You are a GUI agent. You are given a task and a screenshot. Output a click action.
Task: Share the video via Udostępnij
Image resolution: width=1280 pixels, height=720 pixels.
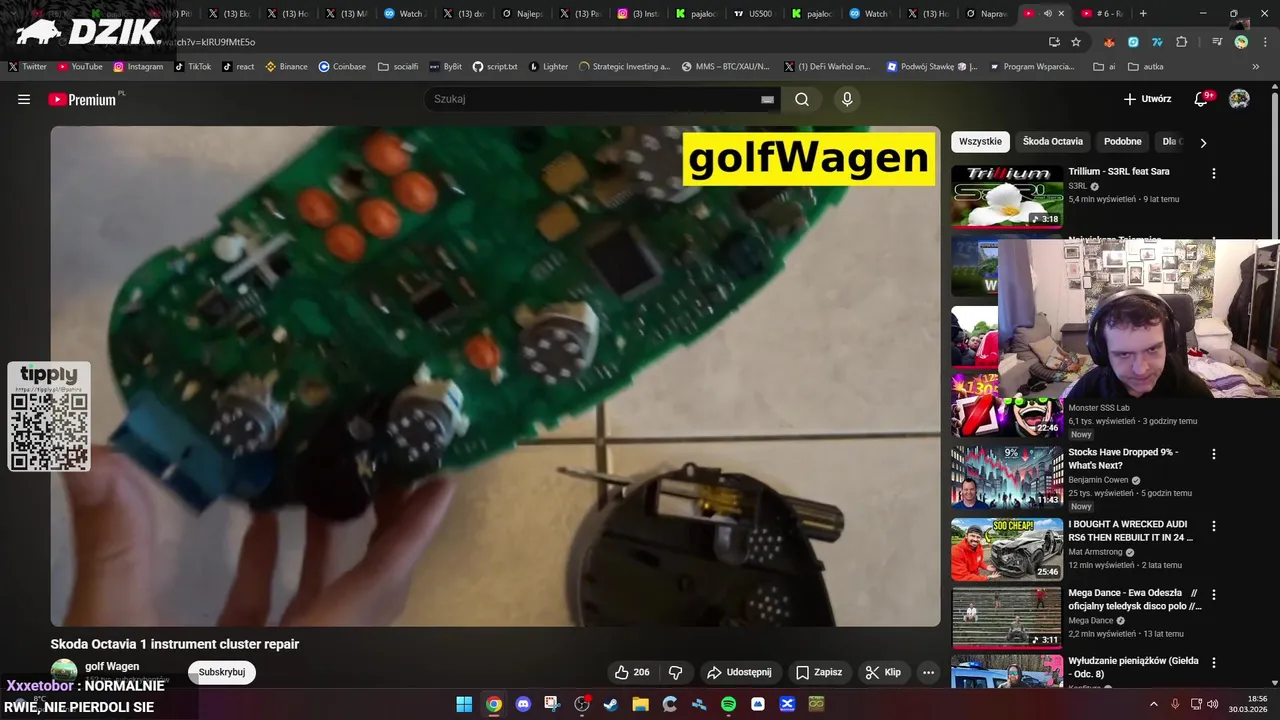(739, 672)
